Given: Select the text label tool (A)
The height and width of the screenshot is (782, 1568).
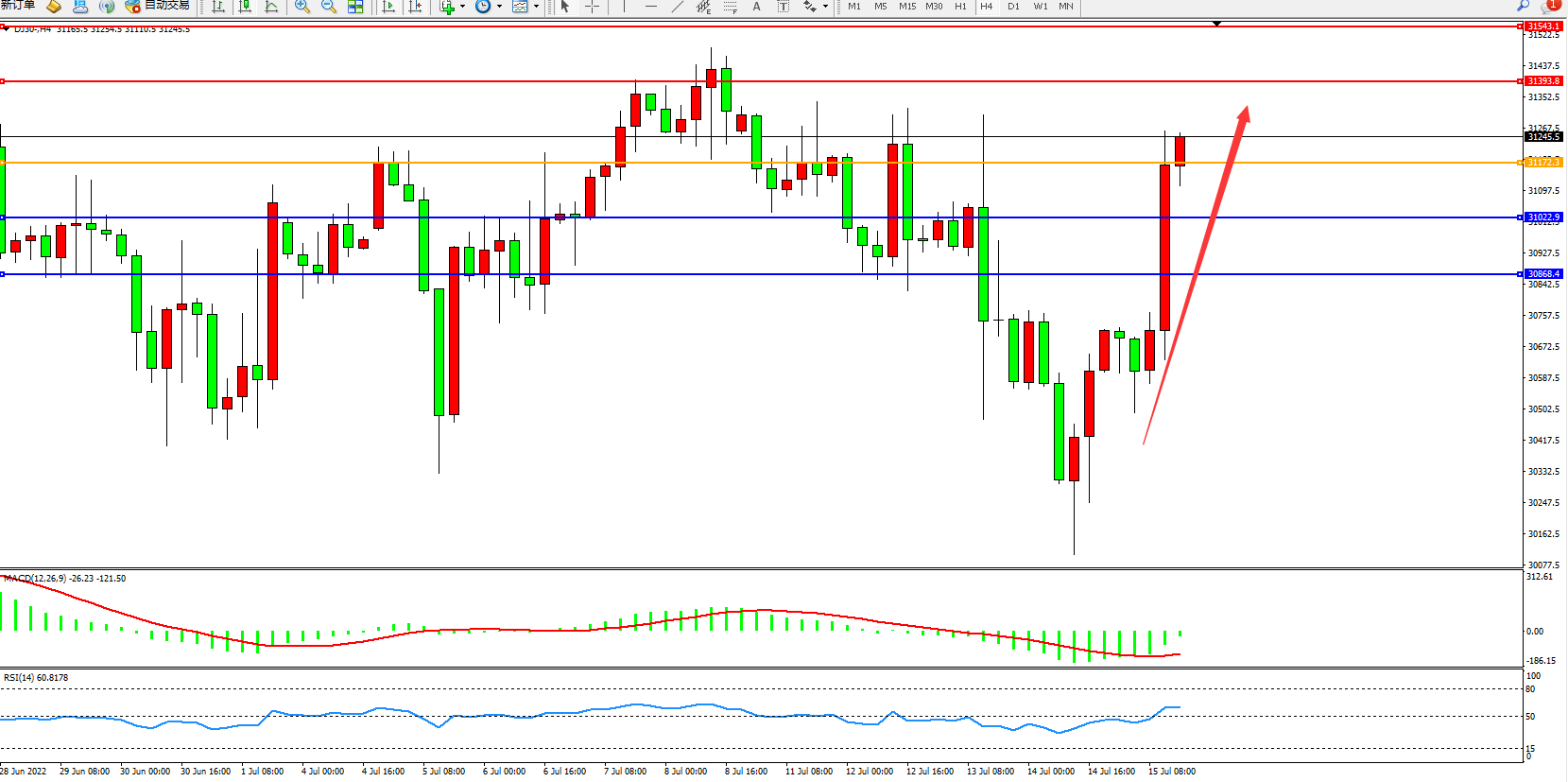Looking at the screenshot, I should point(756,7).
